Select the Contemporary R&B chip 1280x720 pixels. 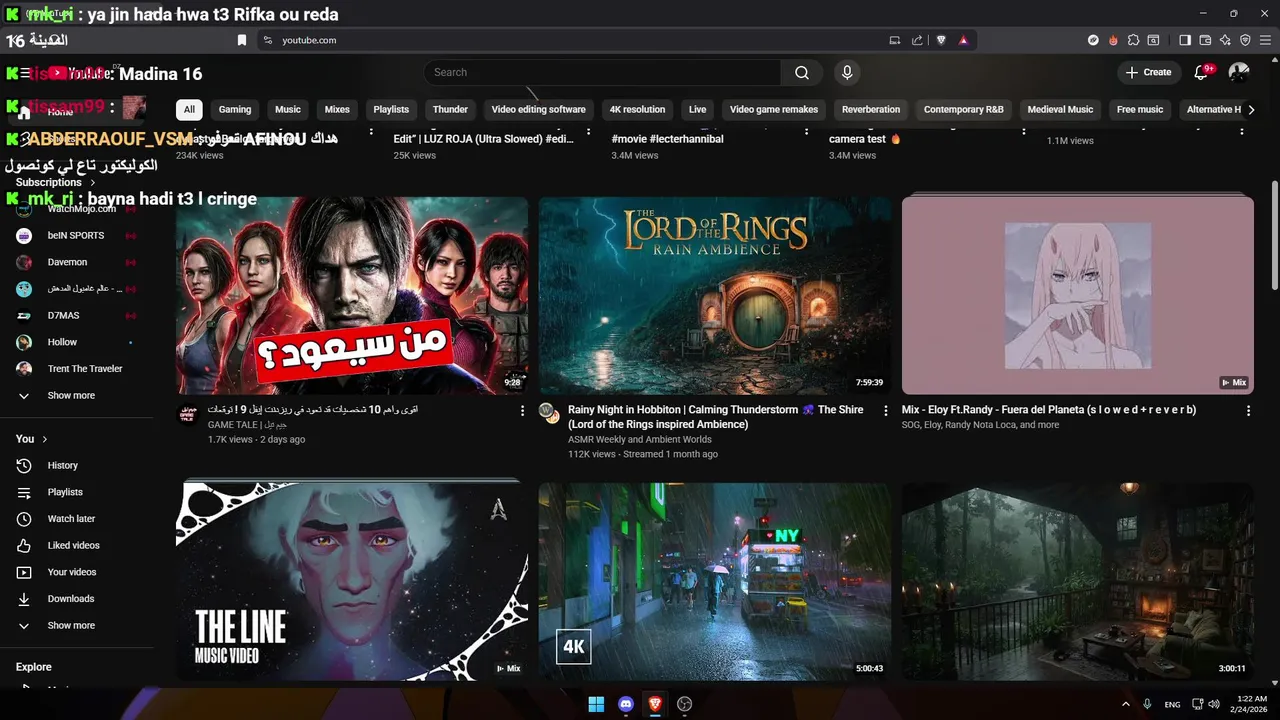point(964,109)
